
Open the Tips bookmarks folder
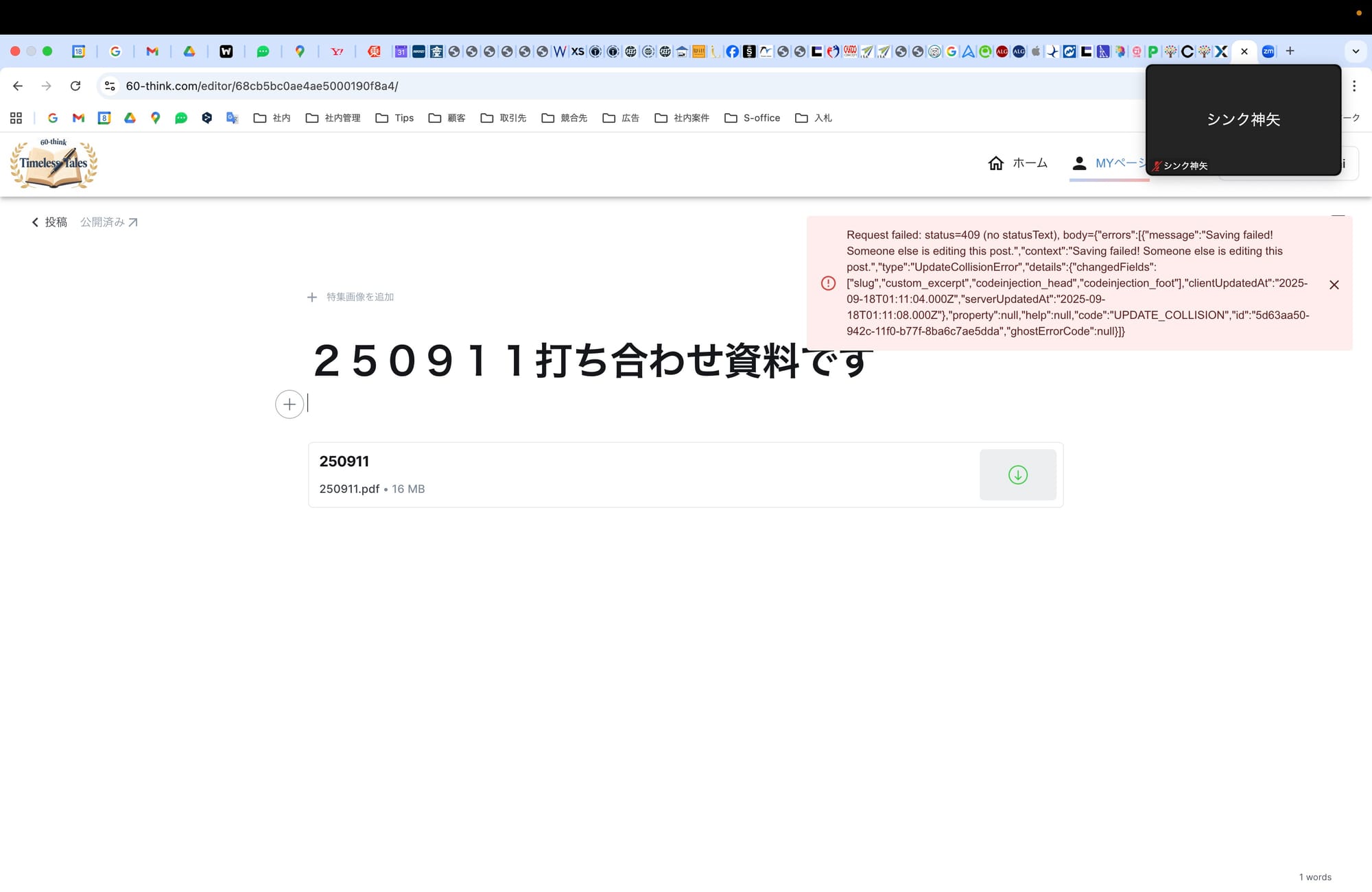click(x=395, y=118)
